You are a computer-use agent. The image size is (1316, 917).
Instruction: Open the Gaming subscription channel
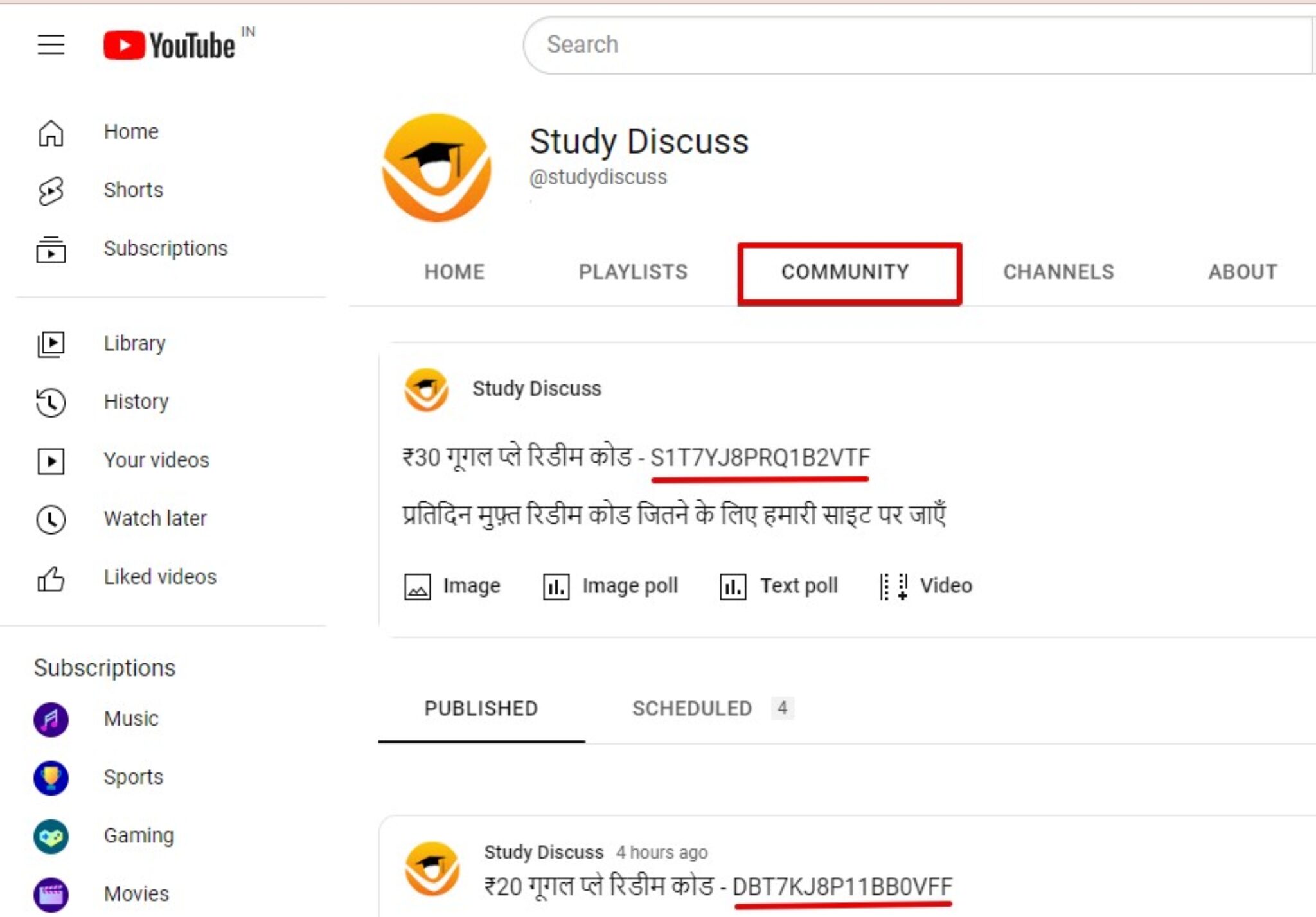(x=138, y=835)
